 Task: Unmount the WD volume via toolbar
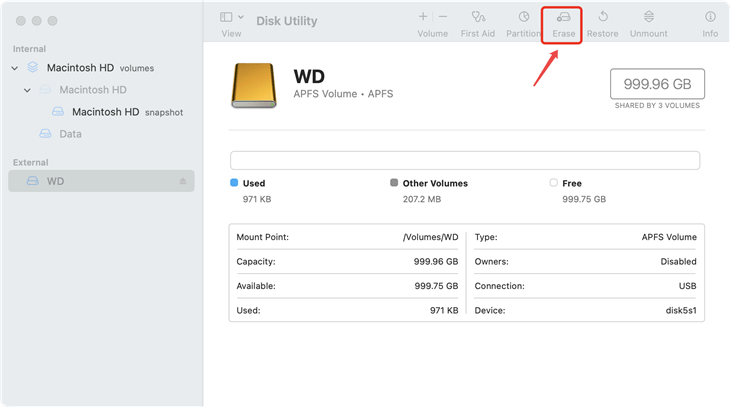[648, 18]
